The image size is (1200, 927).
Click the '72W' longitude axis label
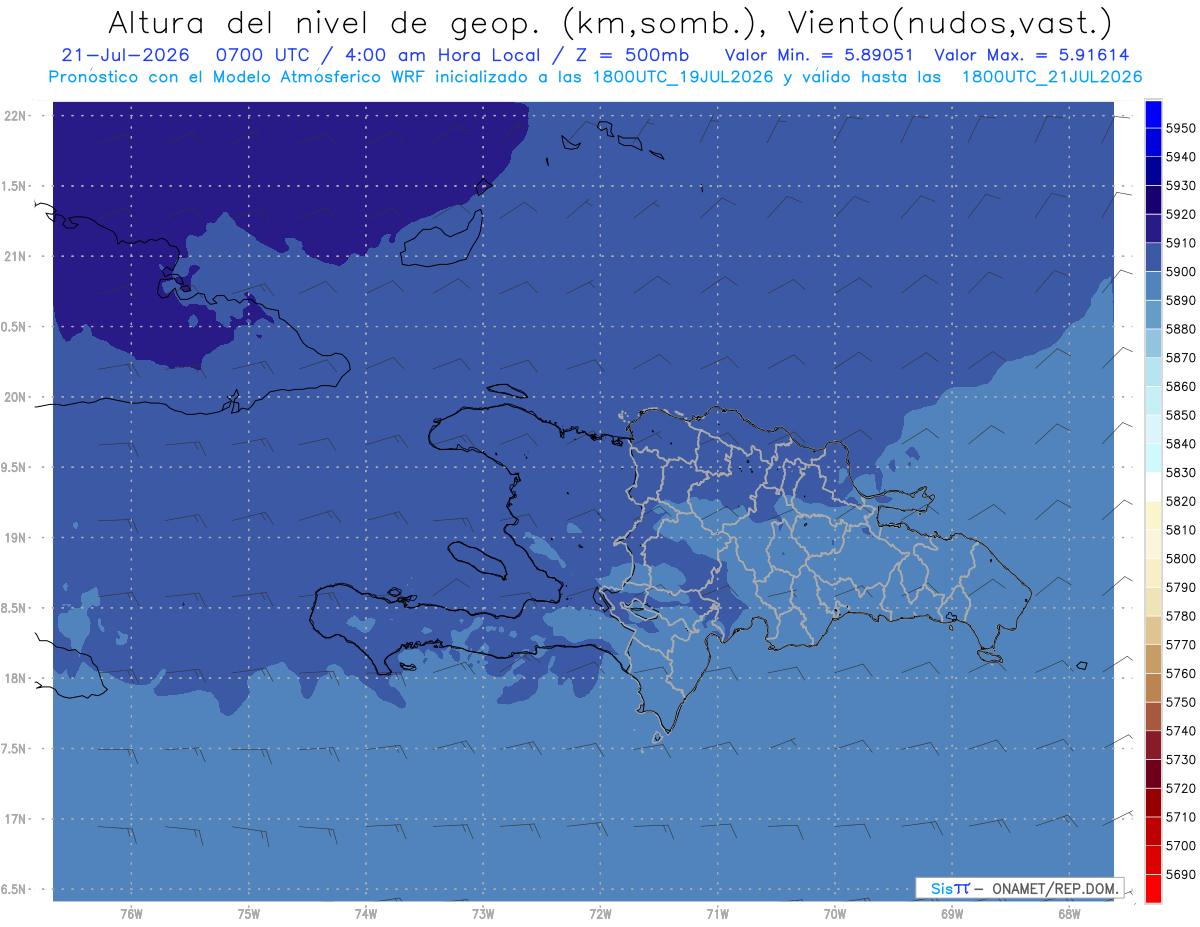coord(600,915)
